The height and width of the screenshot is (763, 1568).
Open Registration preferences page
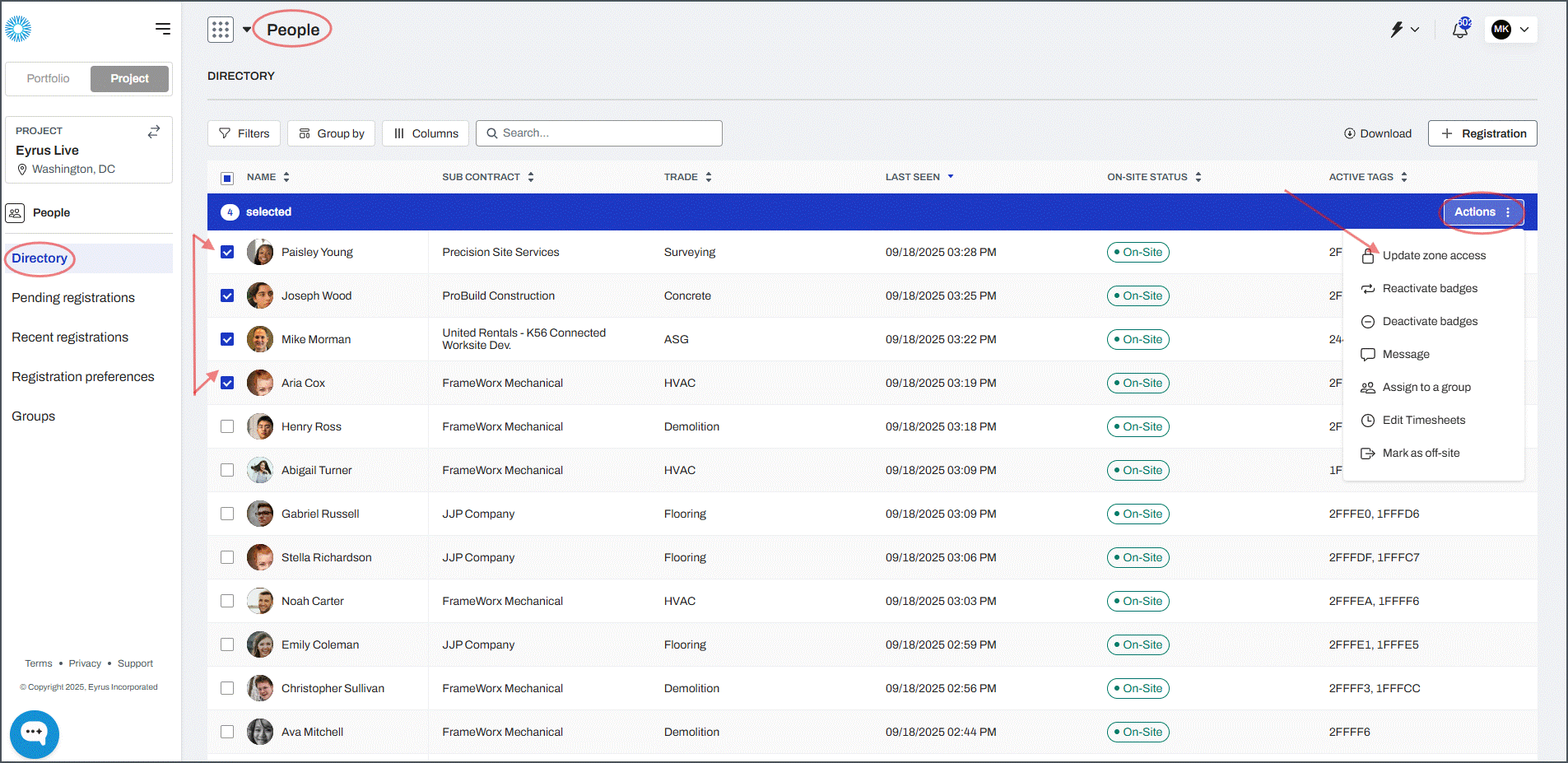click(83, 377)
